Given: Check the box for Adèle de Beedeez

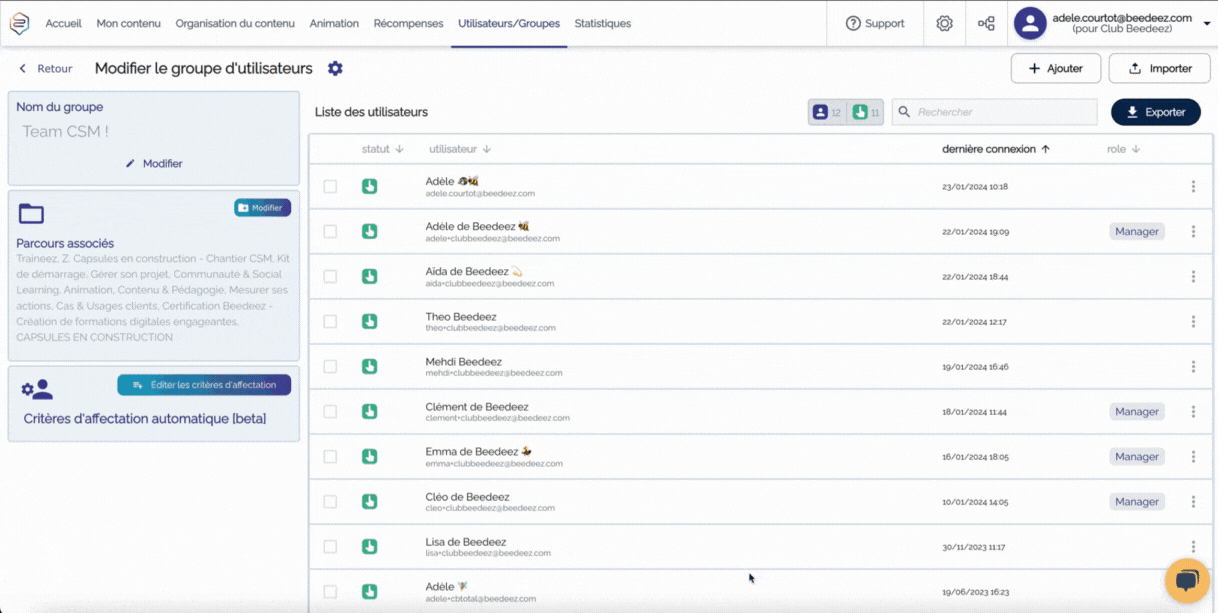Looking at the screenshot, I should click(330, 232).
